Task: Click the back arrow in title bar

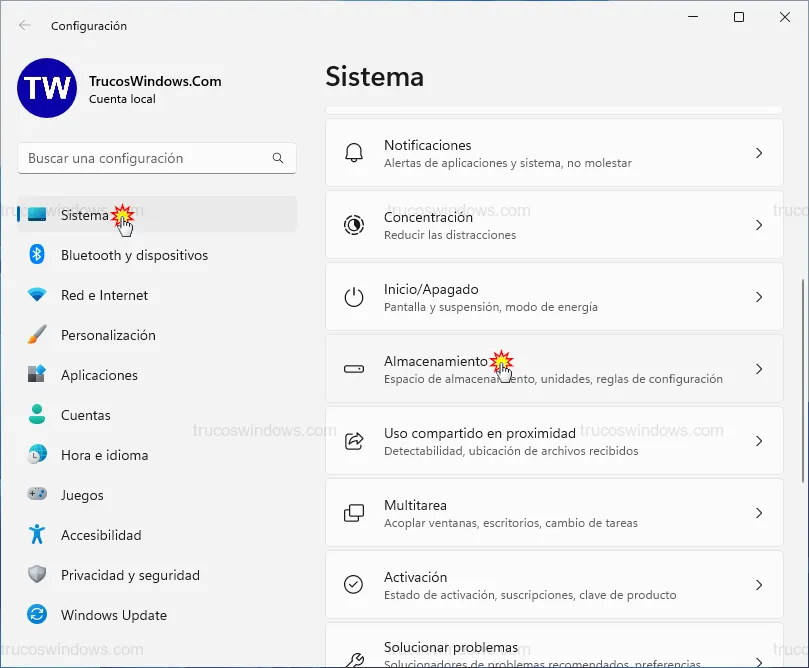Action: [x=25, y=25]
